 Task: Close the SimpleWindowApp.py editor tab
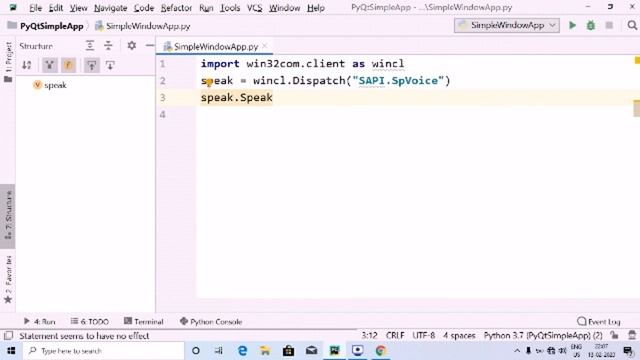(x=265, y=46)
